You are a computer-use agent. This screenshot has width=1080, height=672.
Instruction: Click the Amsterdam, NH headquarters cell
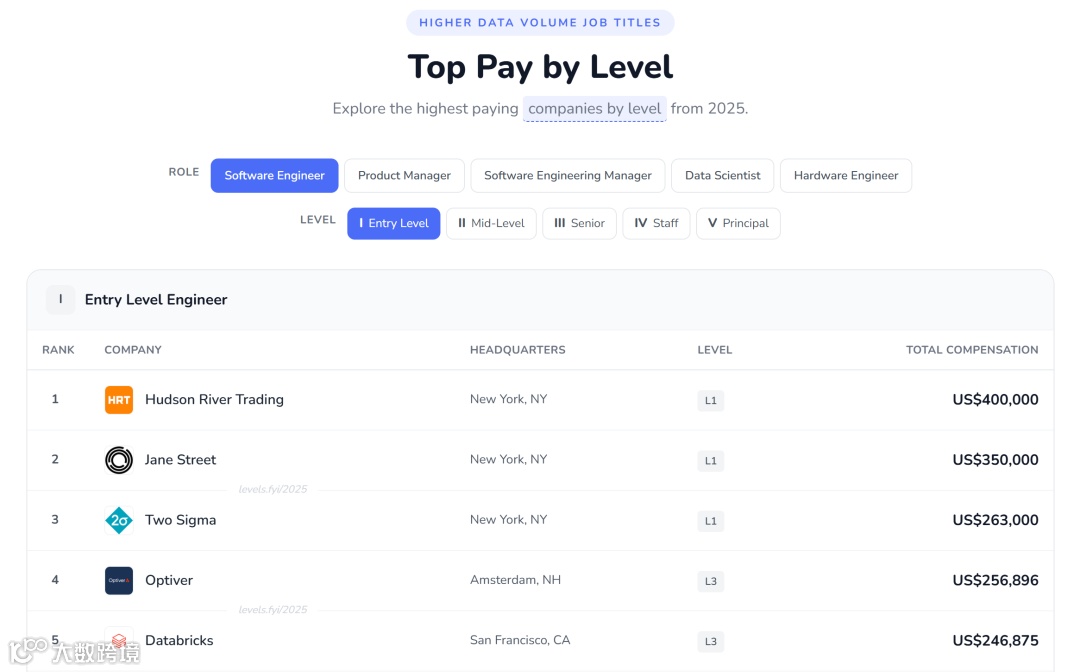click(515, 580)
